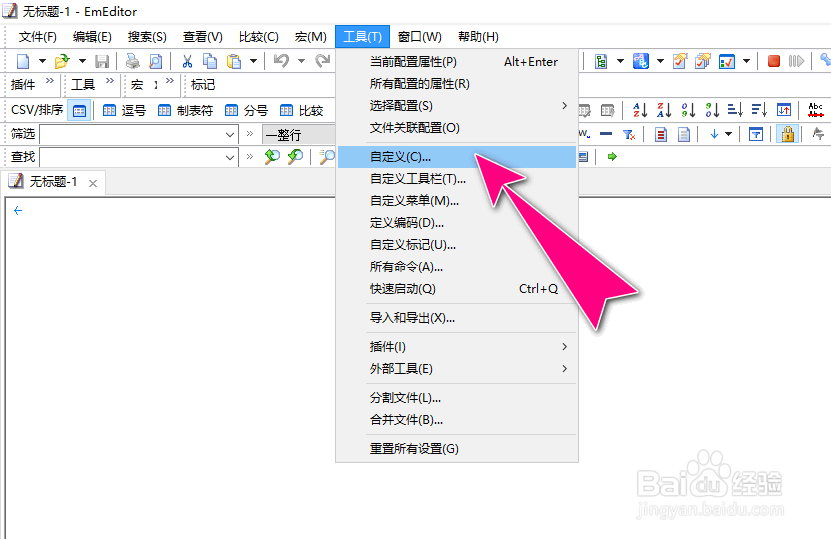Select 所有配置的属性(R) menu item
The image size is (831, 539).
pyautogui.click(x=457, y=84)
